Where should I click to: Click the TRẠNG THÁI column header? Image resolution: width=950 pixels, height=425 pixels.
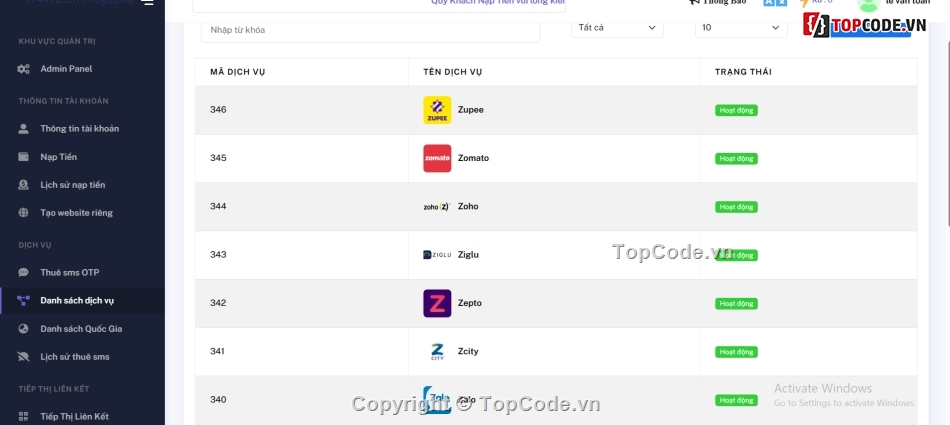pyautogui.click(x=743, y=72)
